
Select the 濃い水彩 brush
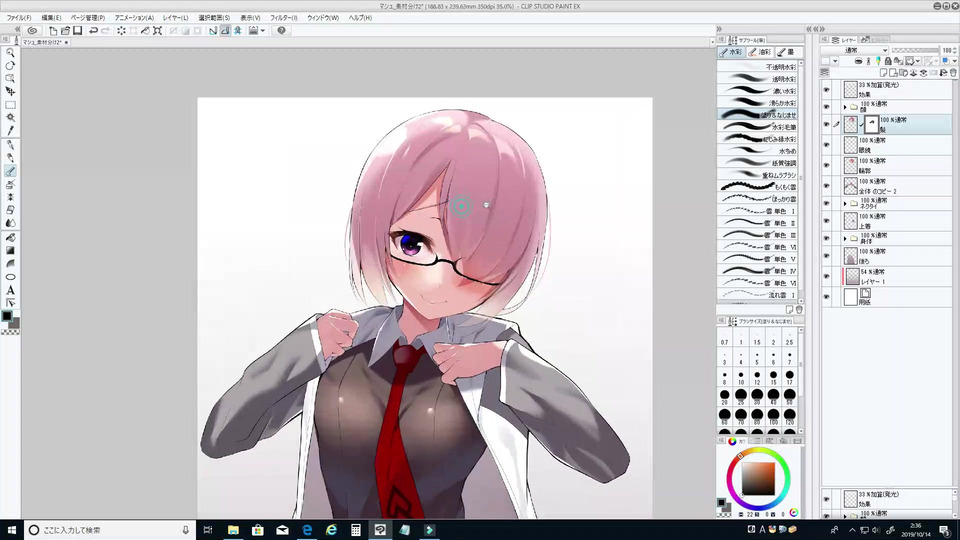click(x=757, y=91)
